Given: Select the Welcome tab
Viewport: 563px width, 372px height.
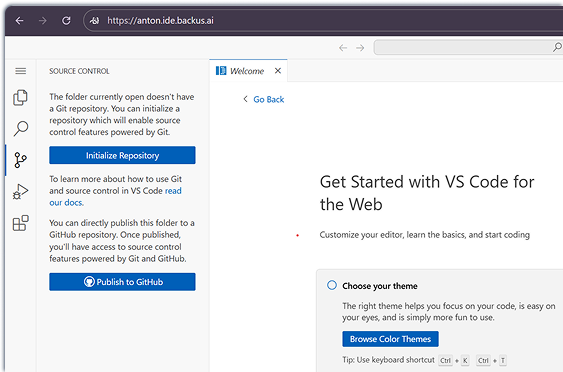Looking at the screenshot, I should 248,71.
